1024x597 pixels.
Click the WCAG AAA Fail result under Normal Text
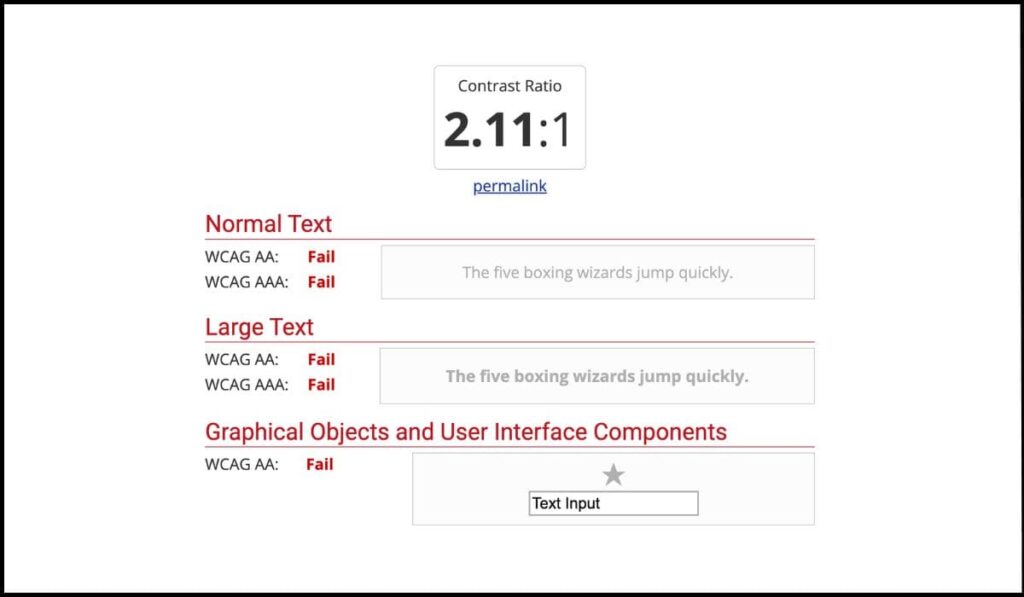(x=321, y=282)
